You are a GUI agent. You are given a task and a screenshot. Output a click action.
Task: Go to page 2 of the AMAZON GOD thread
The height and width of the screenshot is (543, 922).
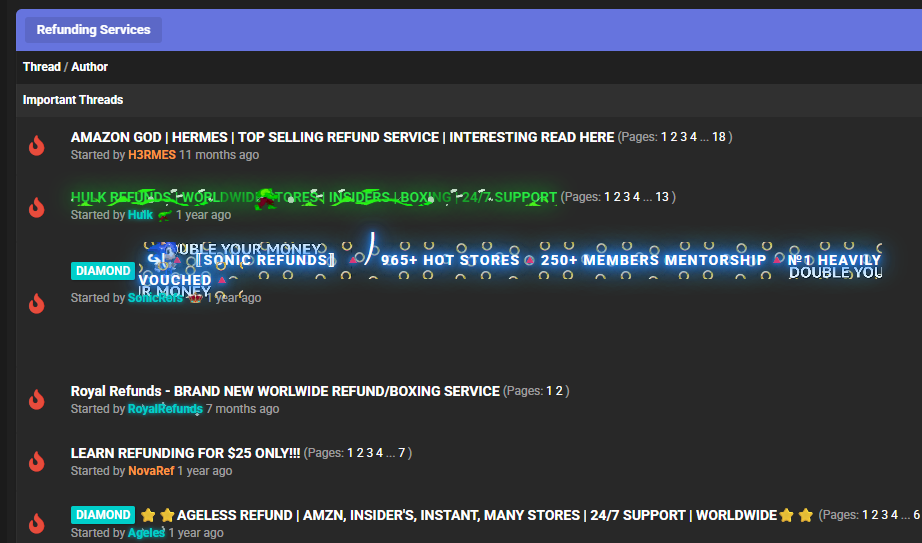pyautogui.click(x=674, y=137)
